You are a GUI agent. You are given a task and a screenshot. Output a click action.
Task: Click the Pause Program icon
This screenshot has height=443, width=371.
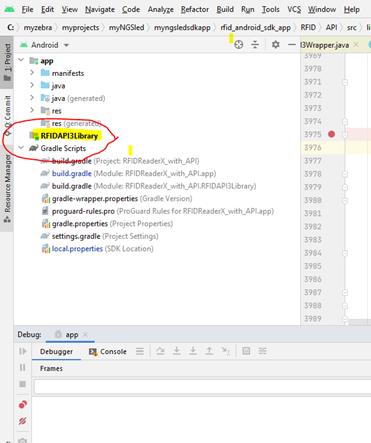pos(23,367)
